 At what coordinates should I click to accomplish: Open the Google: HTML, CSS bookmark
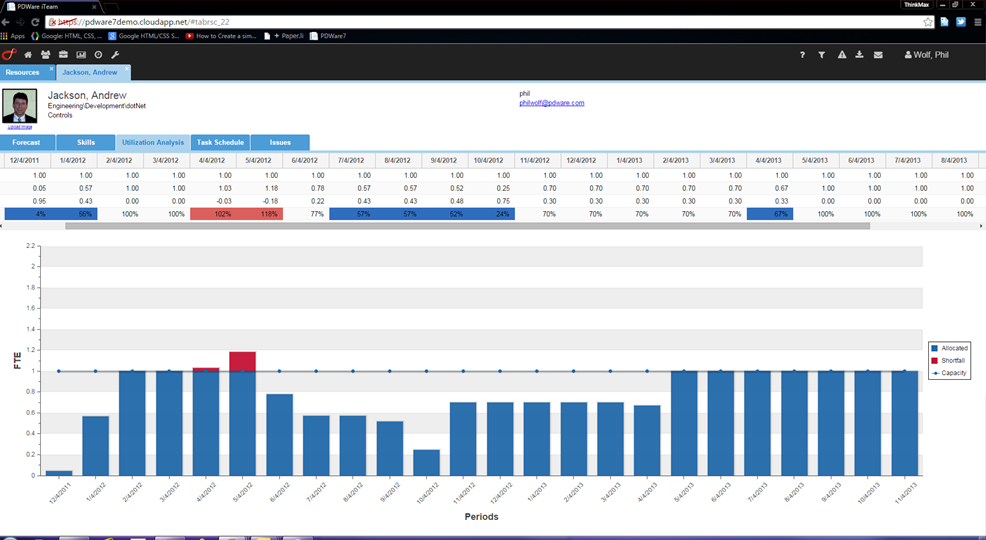pos(66,36)
